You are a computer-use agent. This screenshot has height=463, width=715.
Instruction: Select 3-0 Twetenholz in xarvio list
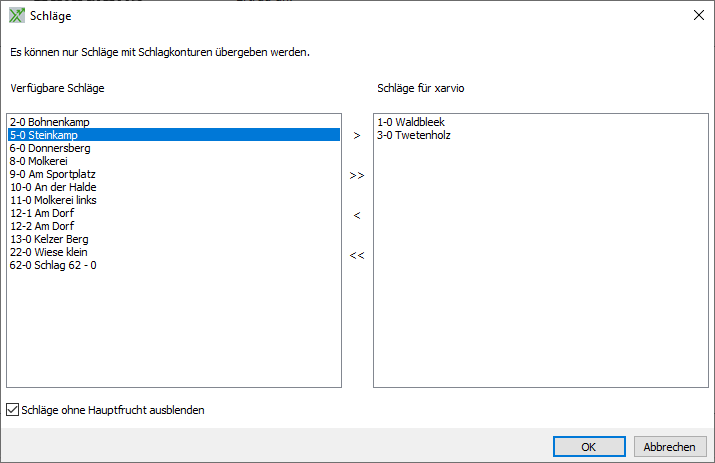tap(413, 135)
